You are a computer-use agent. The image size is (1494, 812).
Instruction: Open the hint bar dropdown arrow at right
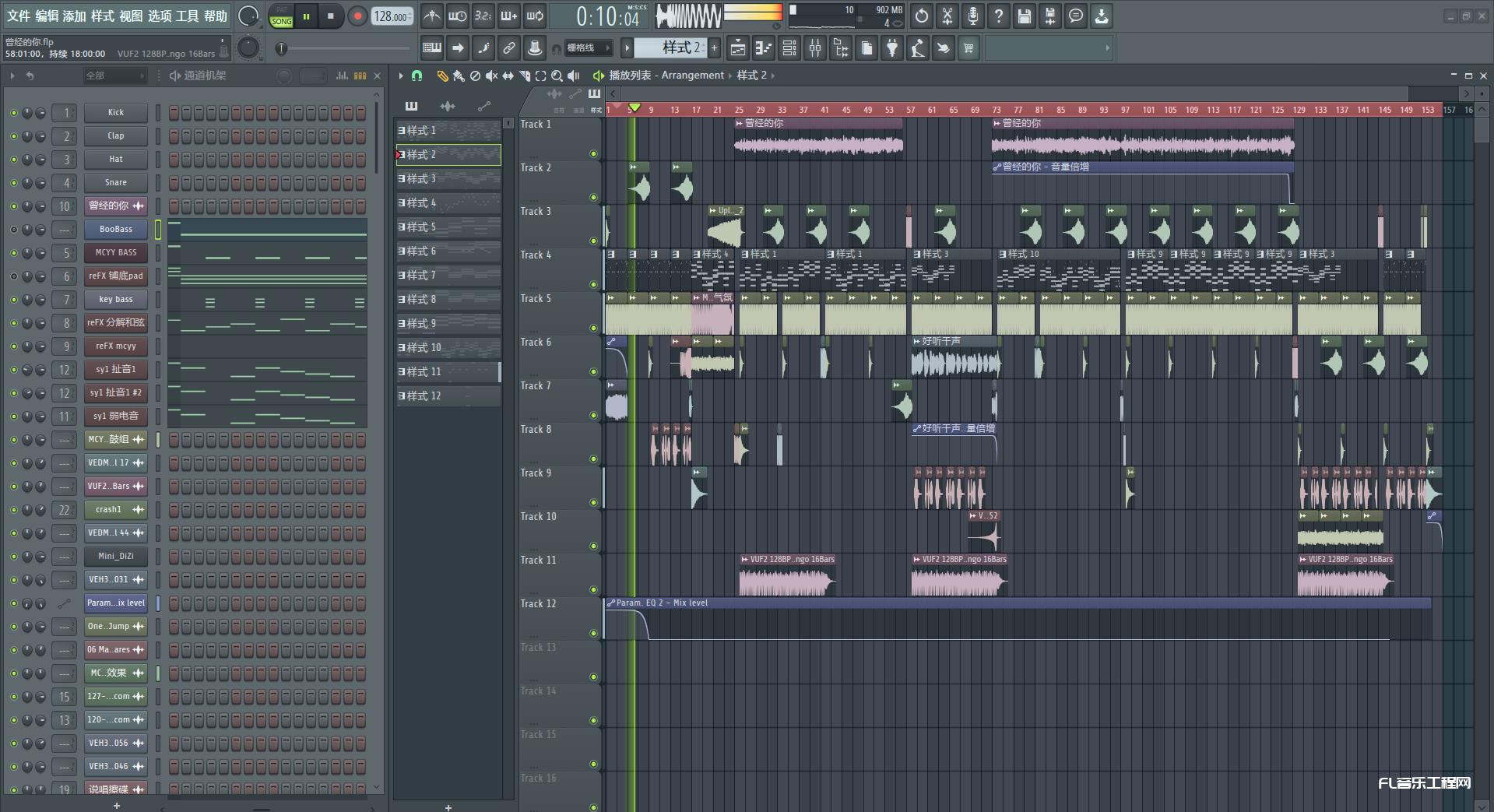point(1107,48)
